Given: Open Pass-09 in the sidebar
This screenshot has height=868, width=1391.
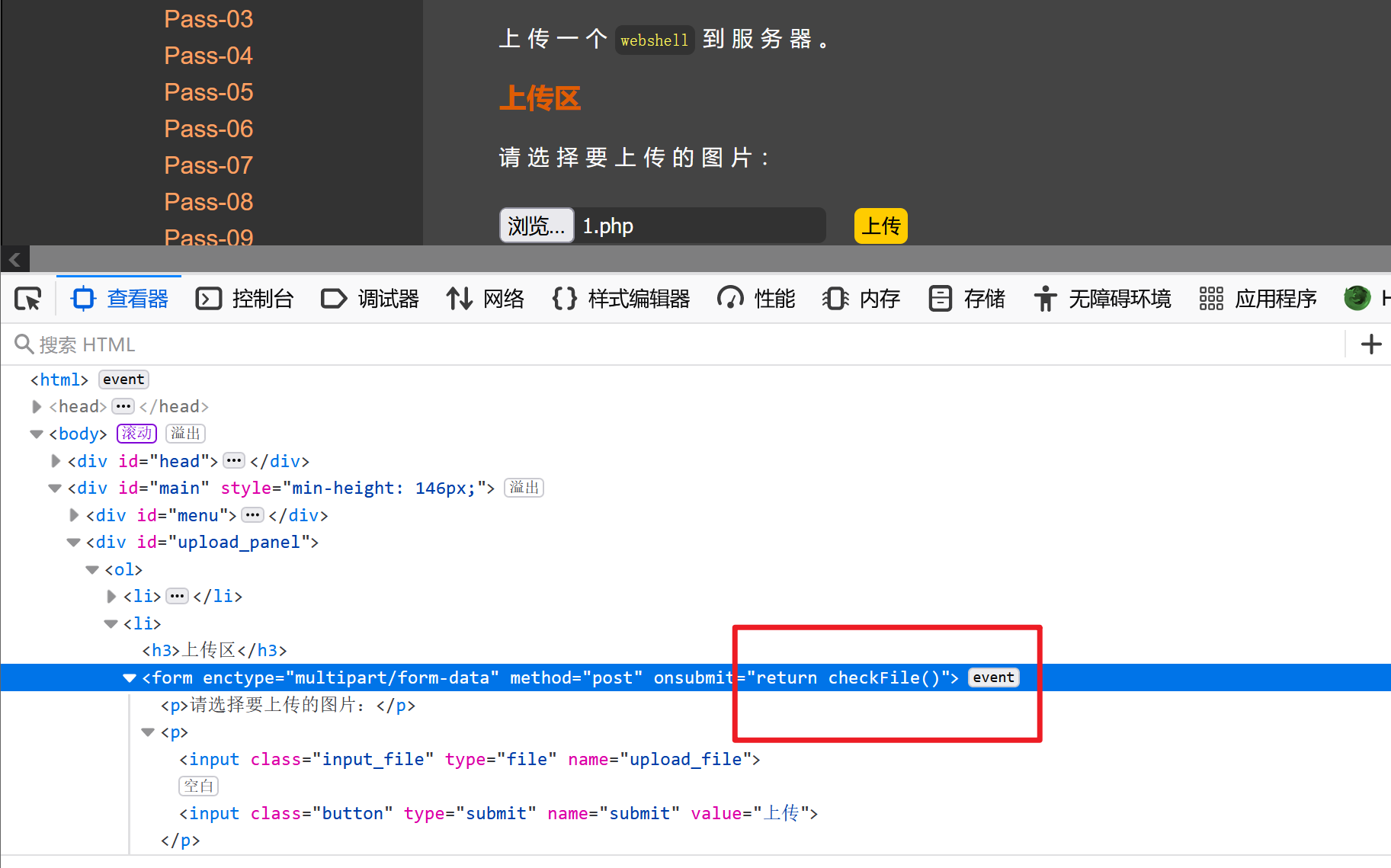Looking at the screenshot, I should (209, 237).
